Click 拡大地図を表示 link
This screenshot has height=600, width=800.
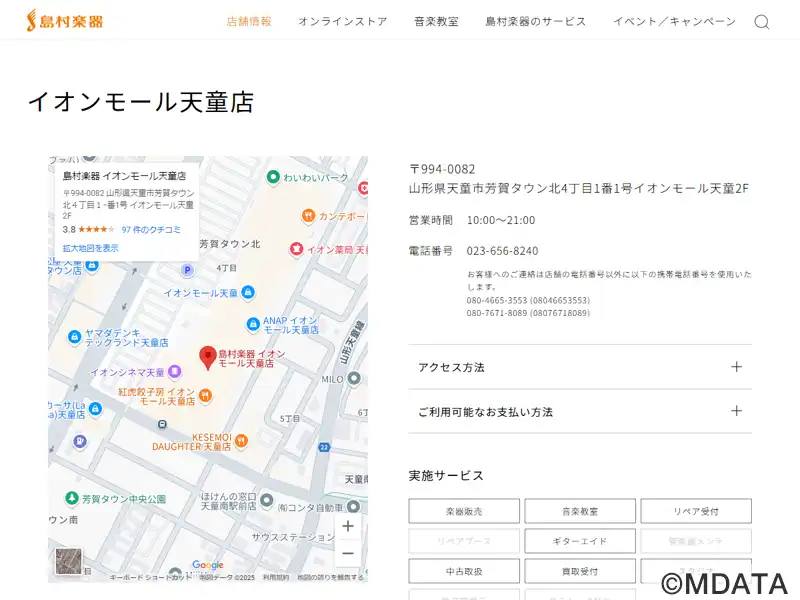tap(90, 248)
